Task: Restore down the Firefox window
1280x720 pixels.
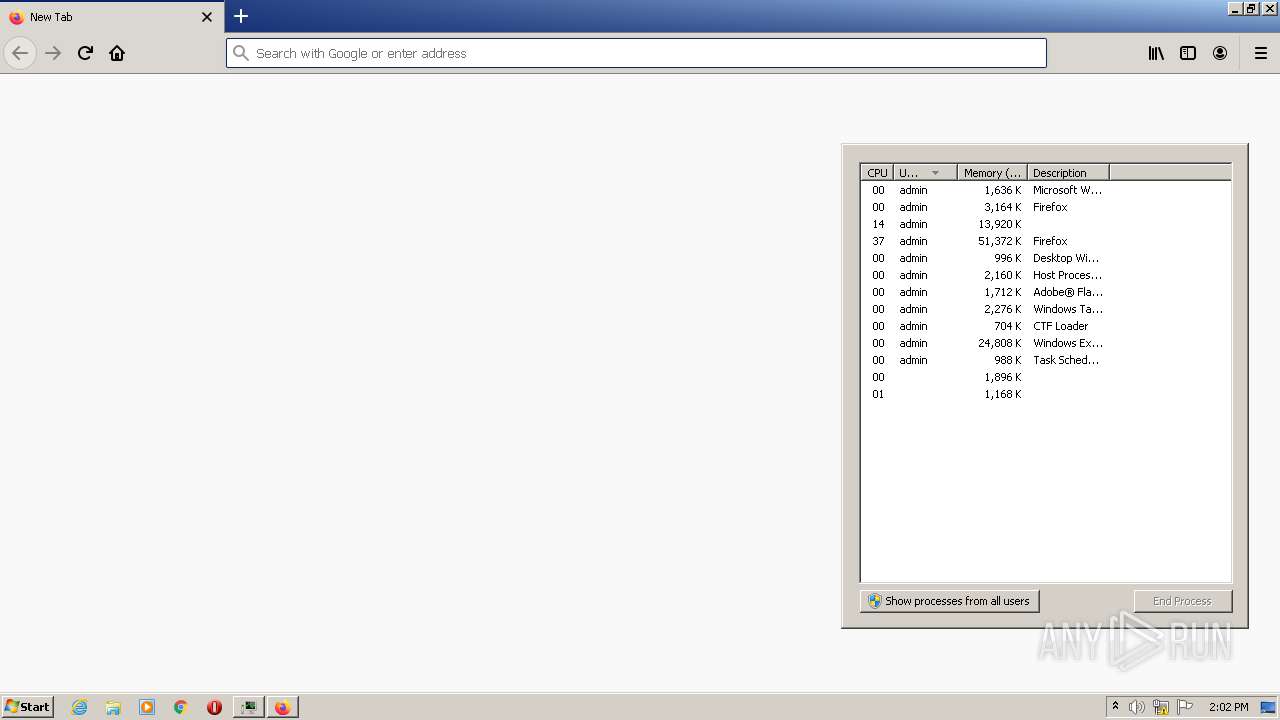Action: click(x=1251, y=9)
